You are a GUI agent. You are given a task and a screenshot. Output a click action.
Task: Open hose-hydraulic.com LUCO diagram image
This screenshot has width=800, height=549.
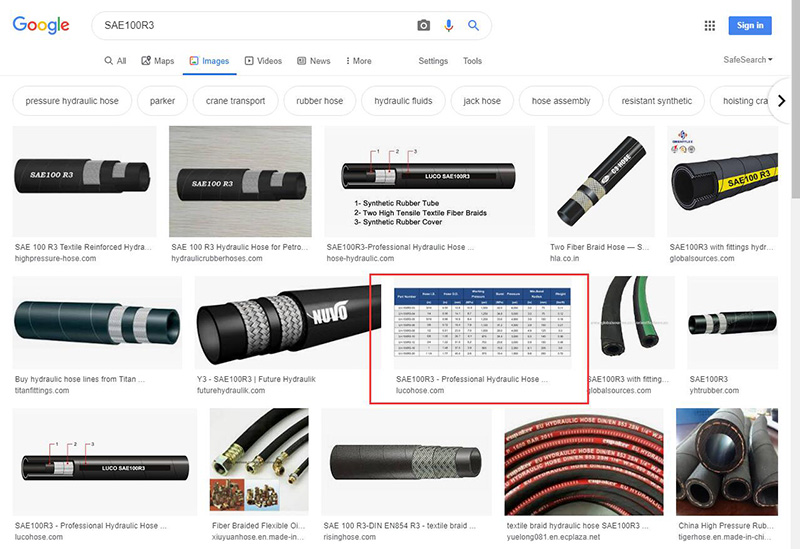tap(430, 182)
